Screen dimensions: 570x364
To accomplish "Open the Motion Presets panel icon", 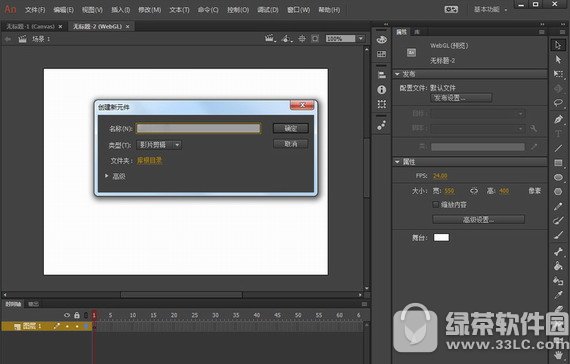I will click(381, 125).
